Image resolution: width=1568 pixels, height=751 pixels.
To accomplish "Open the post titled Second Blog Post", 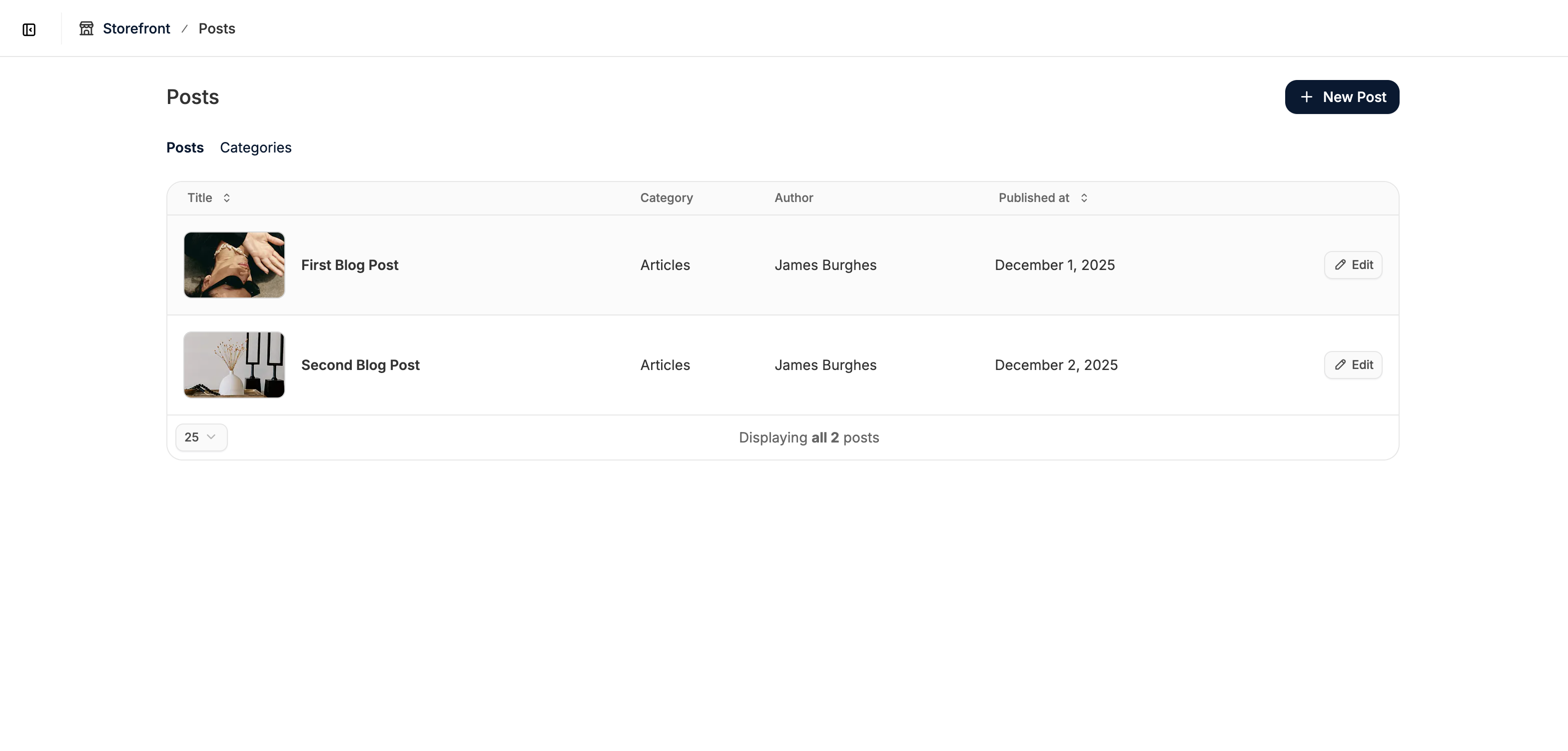I will (x=360, y=365).
